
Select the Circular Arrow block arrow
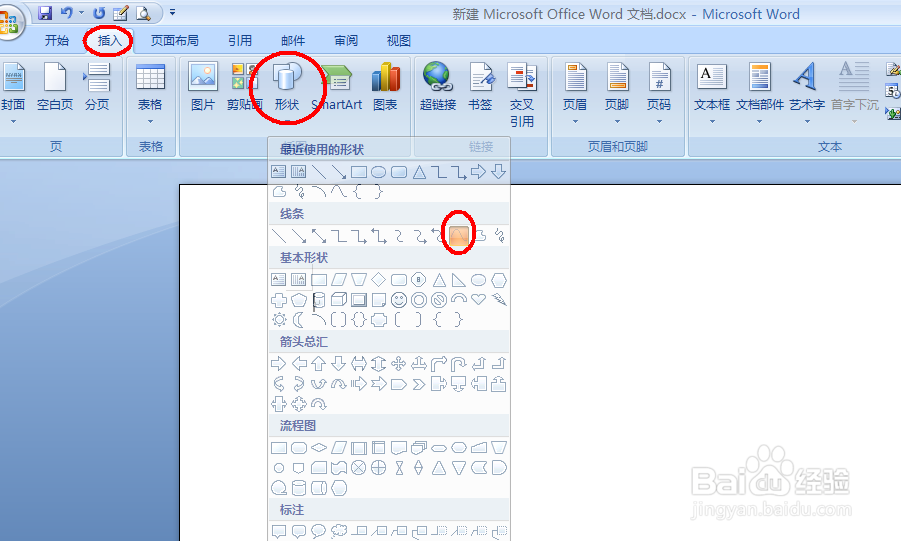pos(318,404)
